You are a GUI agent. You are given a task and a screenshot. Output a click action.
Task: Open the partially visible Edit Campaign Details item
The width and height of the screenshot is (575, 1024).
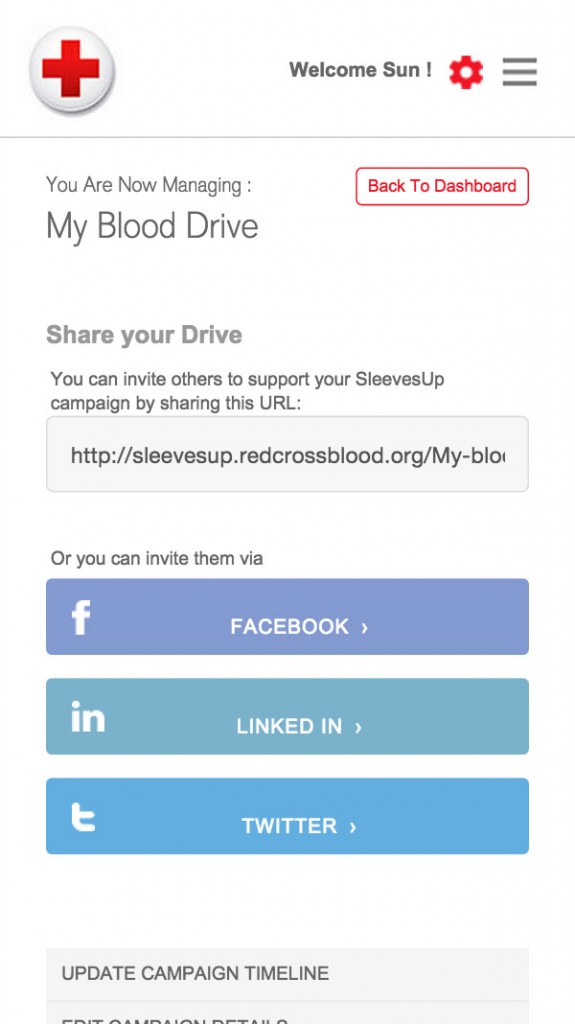point(288,1013)
